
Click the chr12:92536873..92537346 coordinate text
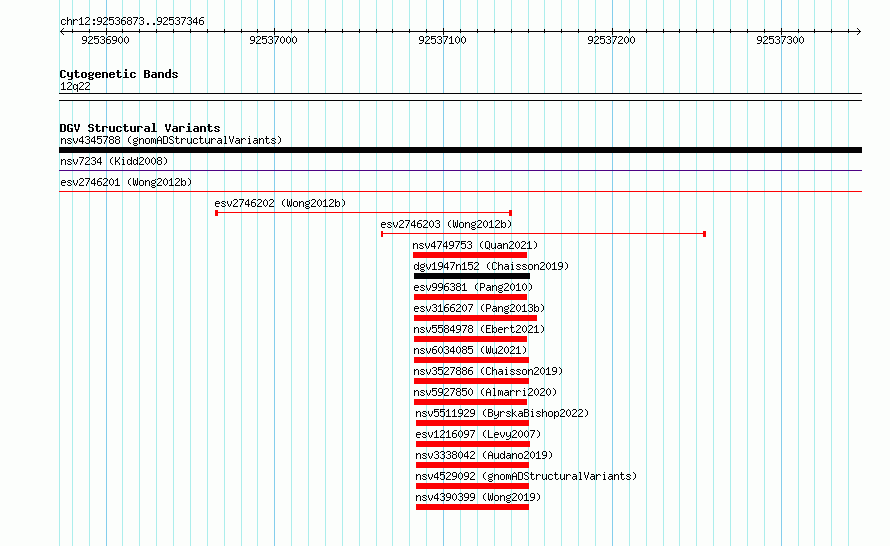point(132,22)
